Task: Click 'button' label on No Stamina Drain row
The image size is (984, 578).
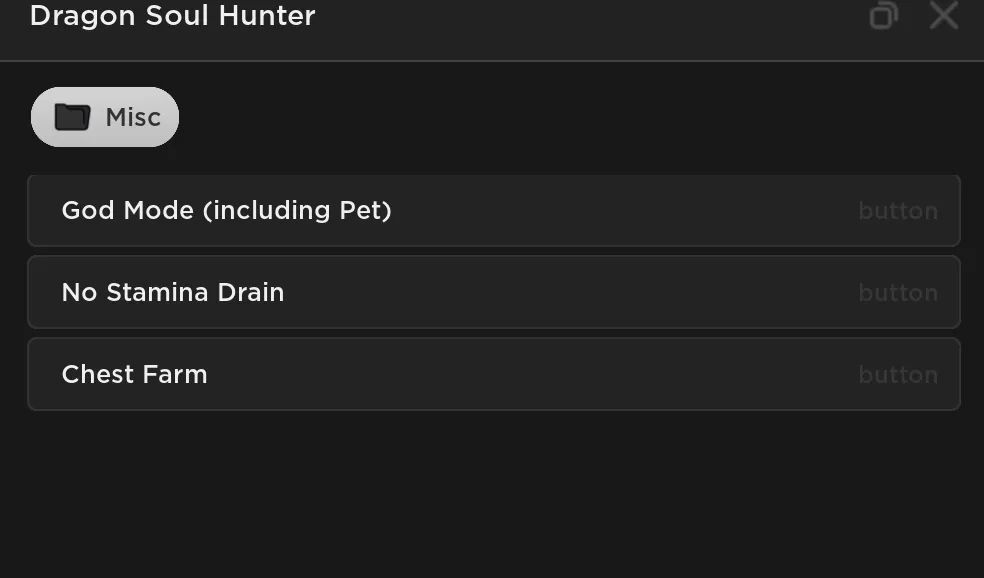Action: pos(898,292)
